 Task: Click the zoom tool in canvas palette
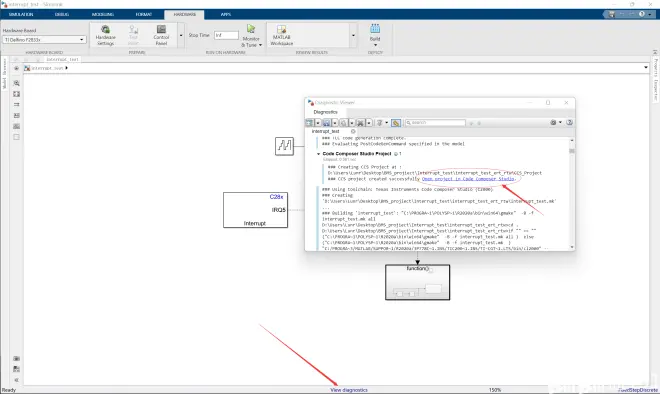click(16, 83)
